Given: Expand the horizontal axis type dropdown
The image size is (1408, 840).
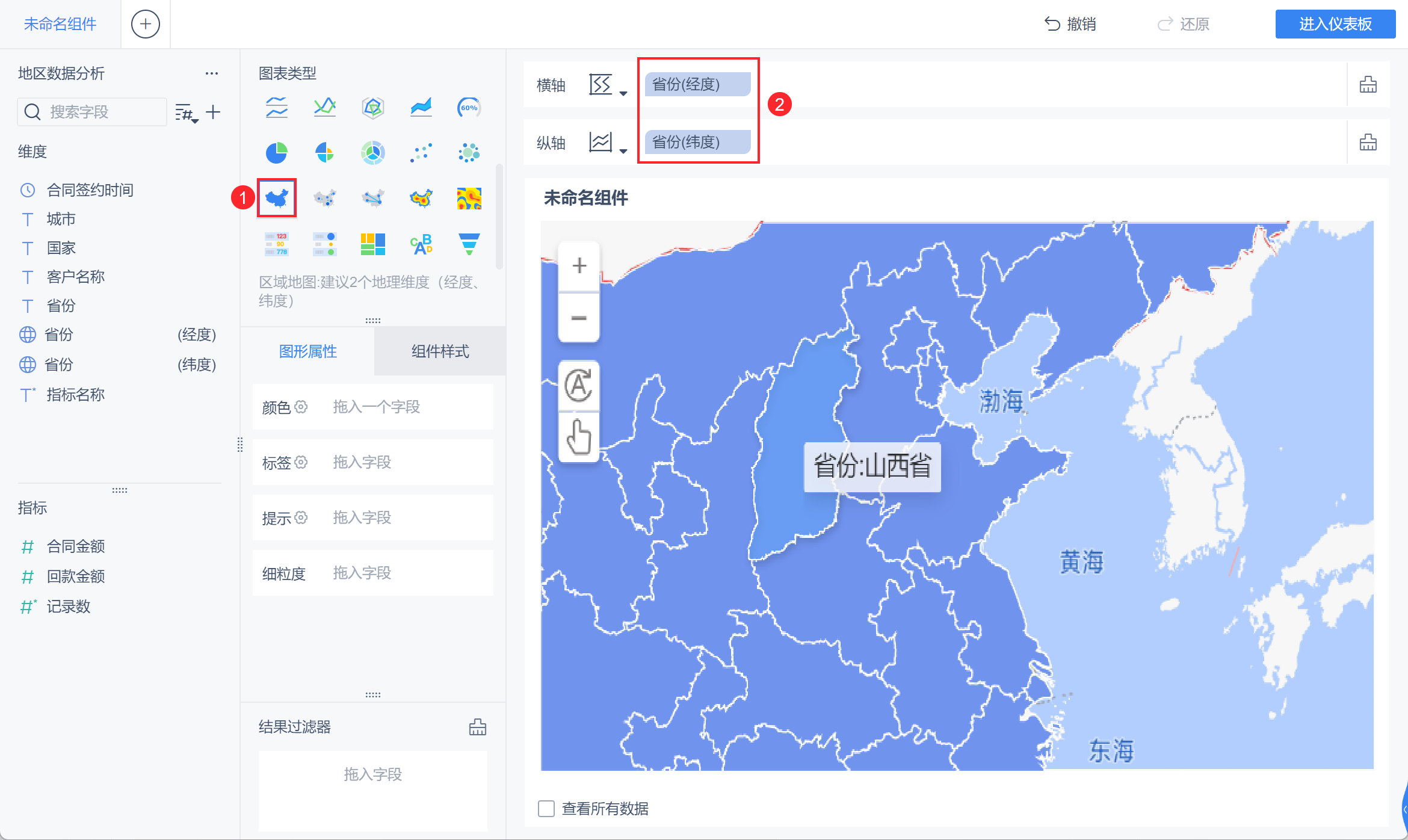Looking at the screenshot, I should pos(608,85).
